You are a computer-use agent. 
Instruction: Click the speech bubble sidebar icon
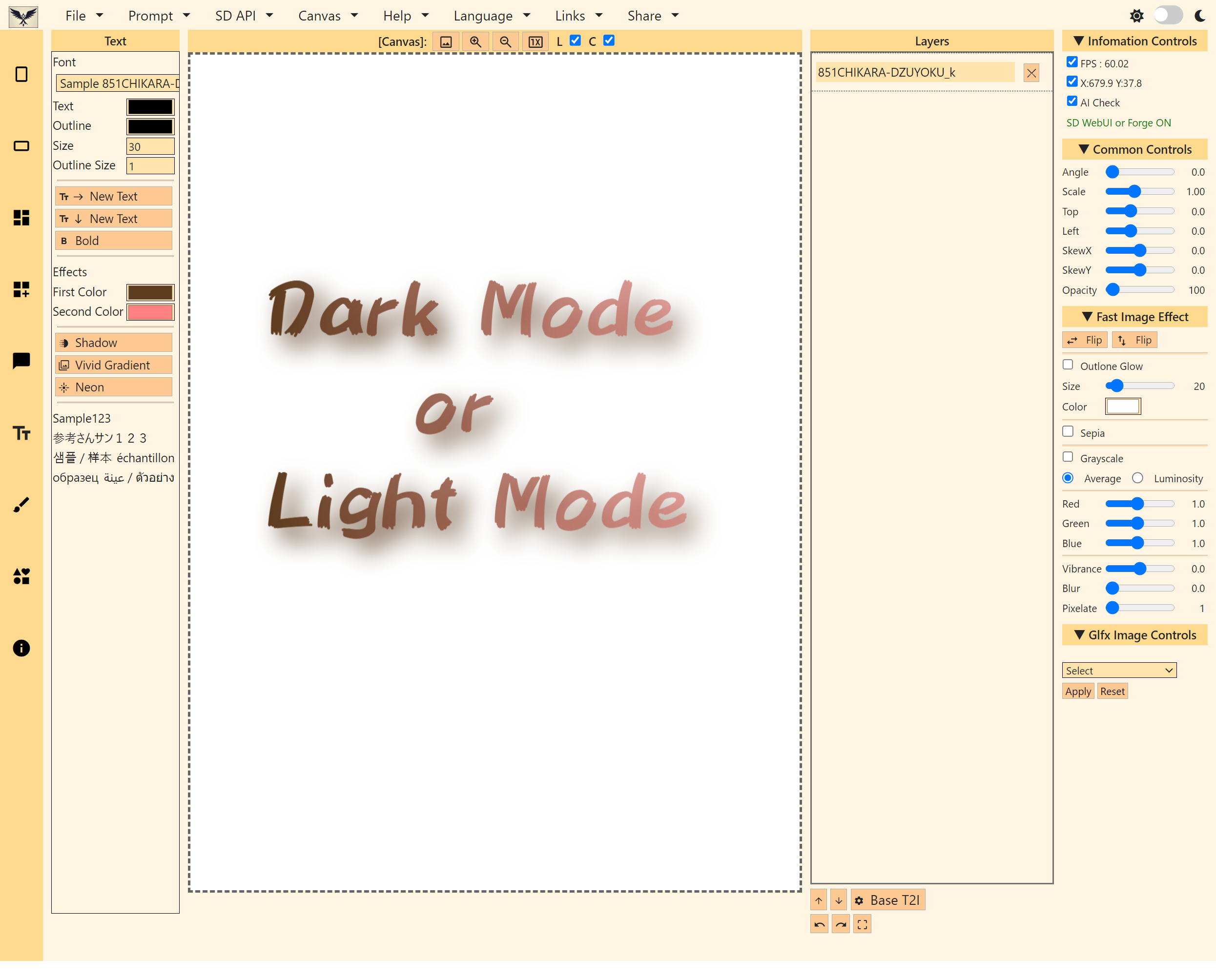[21, 361]
